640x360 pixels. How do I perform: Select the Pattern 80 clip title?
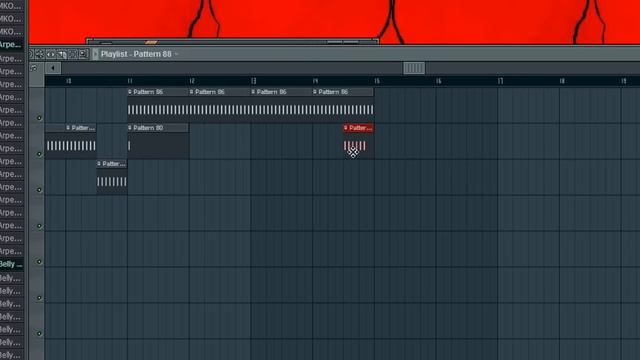(x=148, y=128)
